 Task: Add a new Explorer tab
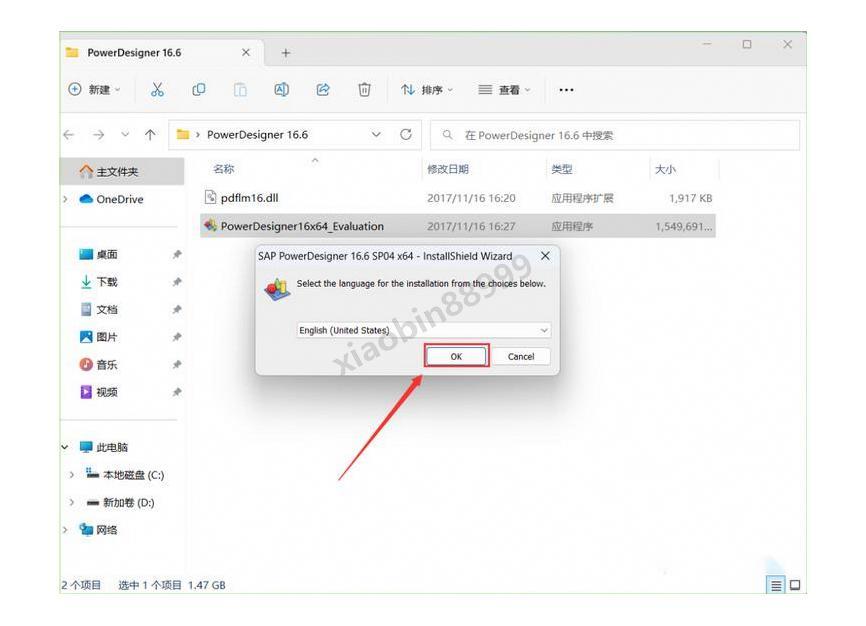286,53
